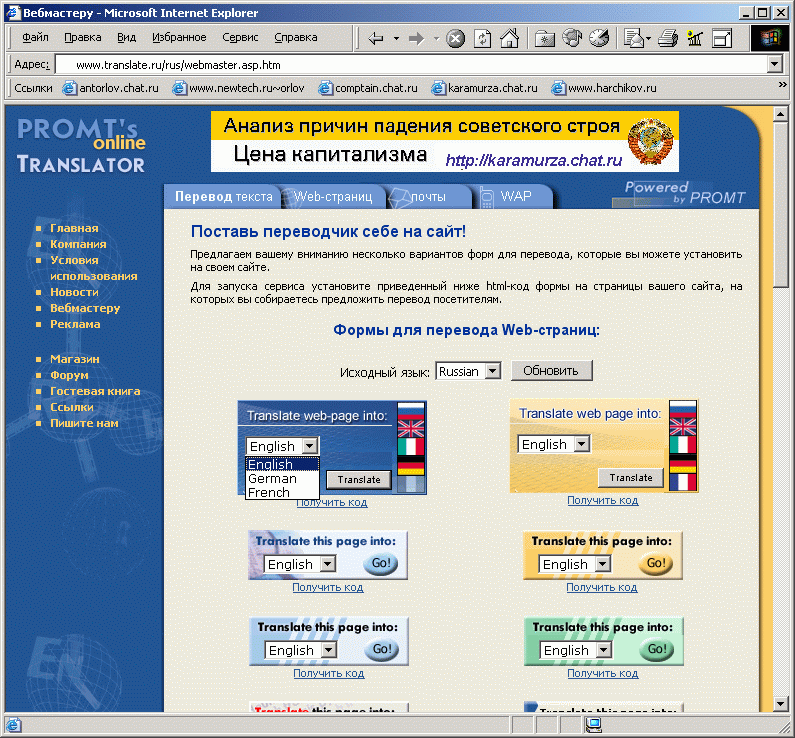Open the Исходный язык Russian dropdown

pyautogui.click(x=468, y=371)
